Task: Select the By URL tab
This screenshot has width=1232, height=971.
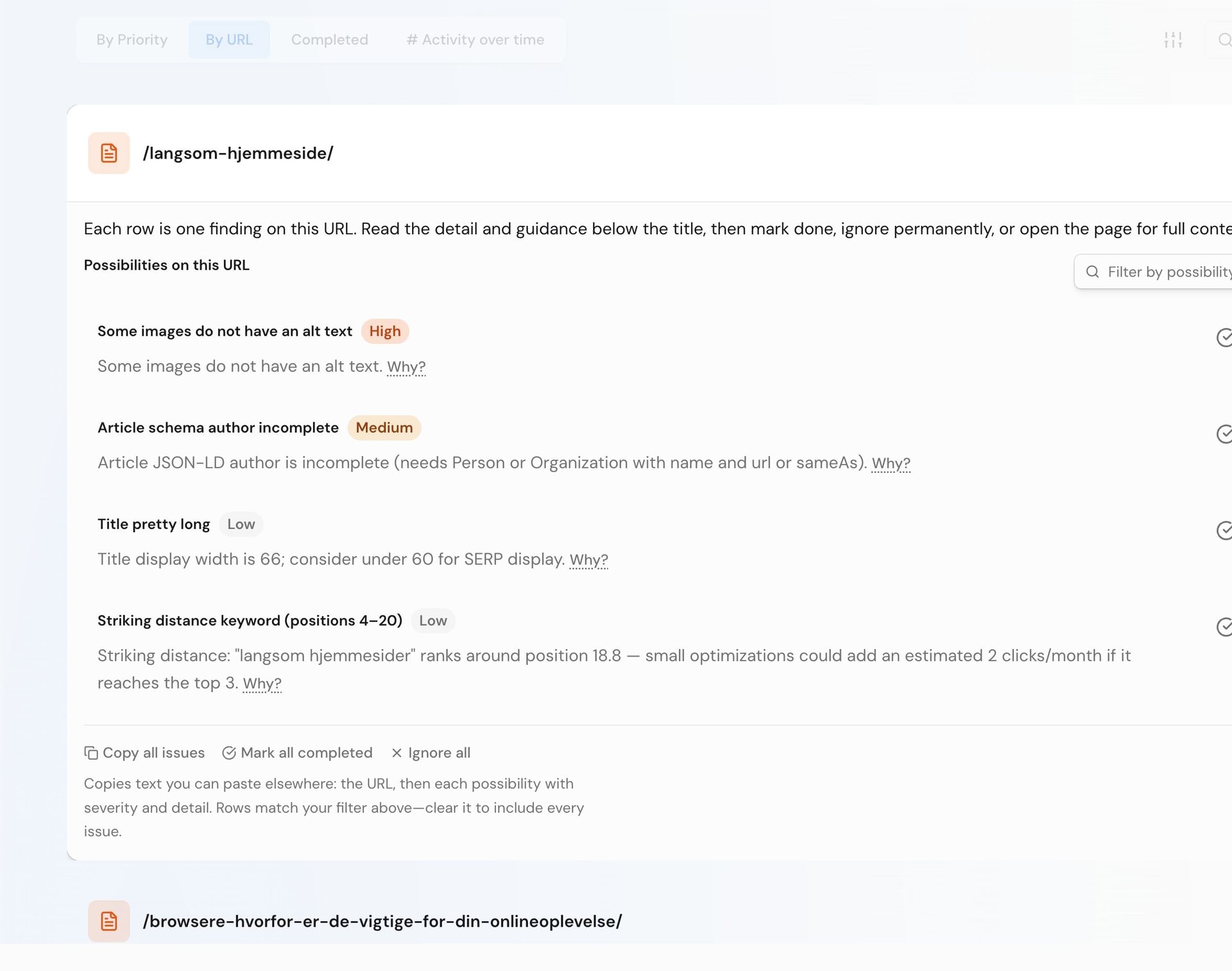Action: tap(229, 40)
